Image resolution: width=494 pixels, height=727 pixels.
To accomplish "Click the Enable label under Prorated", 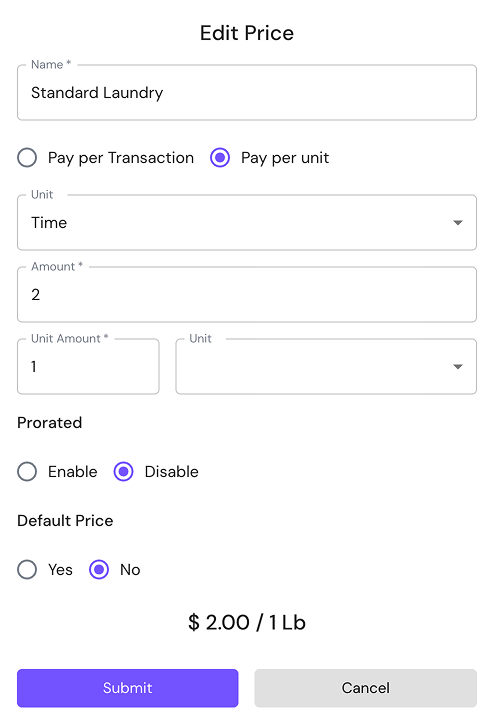I will pyautogui.click(x=72, y=472).
